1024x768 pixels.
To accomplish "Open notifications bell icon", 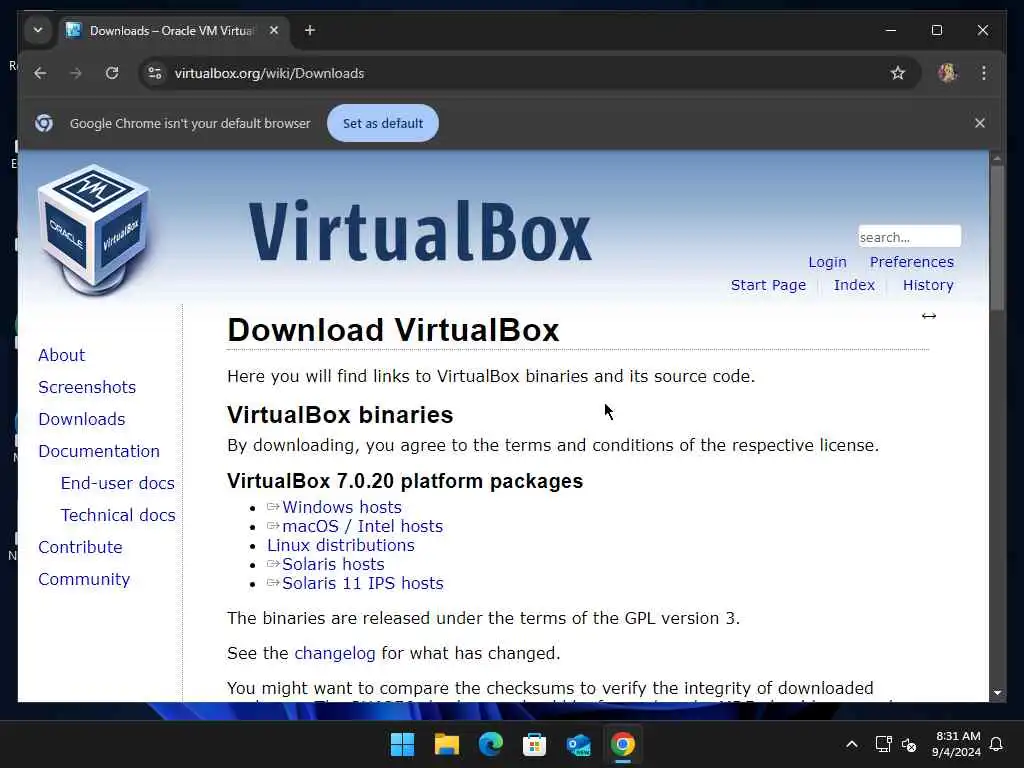I will click(996, 744).
